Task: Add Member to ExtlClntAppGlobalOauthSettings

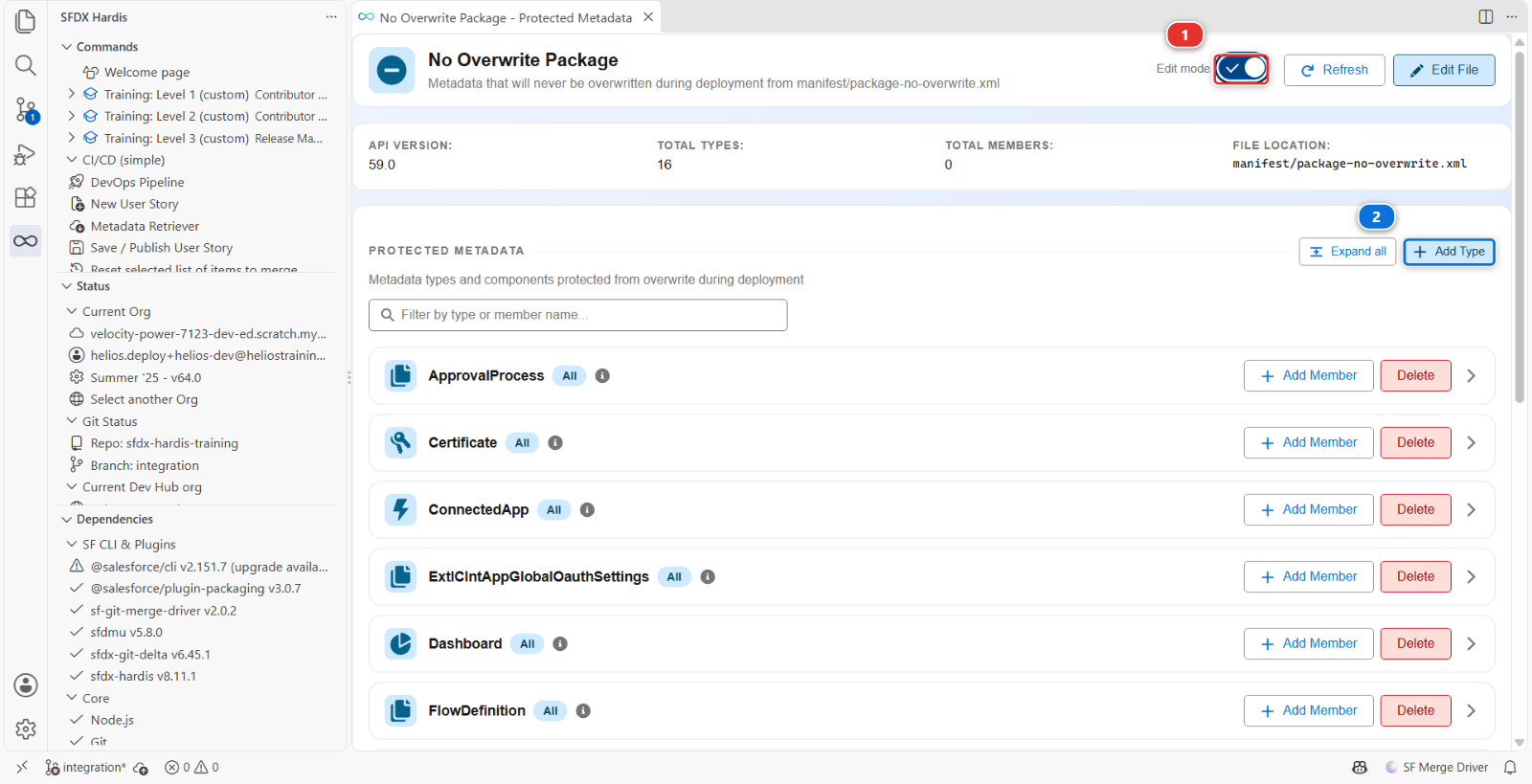Action: coord(1308,577)
